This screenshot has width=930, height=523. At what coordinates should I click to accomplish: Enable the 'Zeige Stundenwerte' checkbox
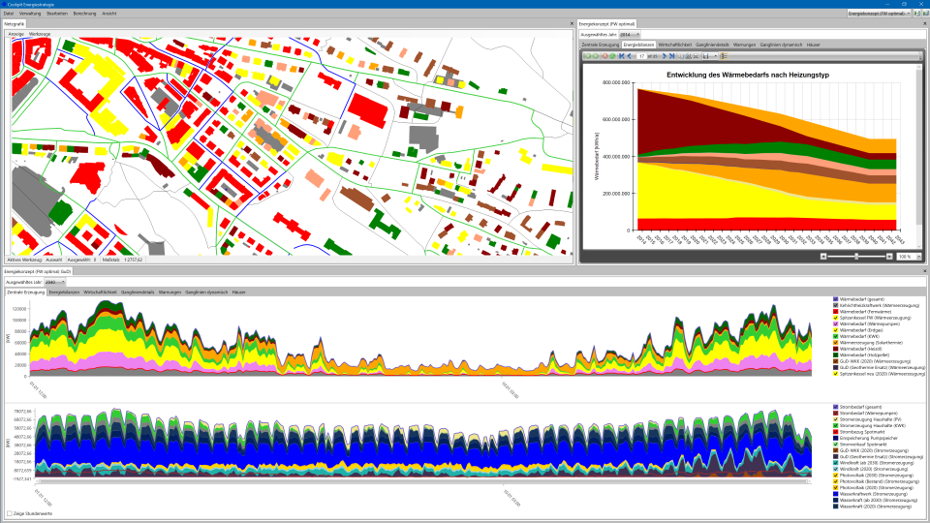[x=10, y=513]
